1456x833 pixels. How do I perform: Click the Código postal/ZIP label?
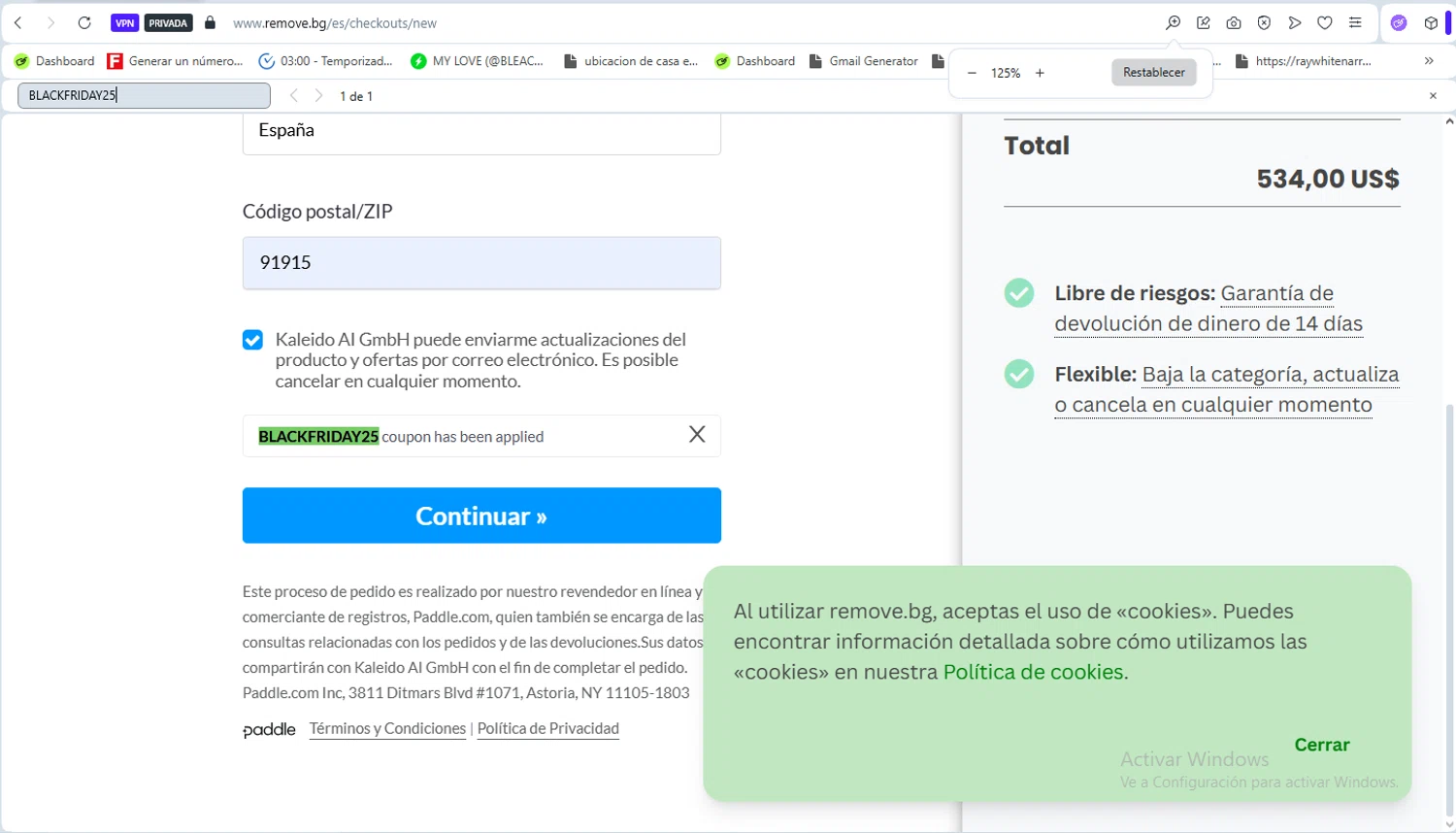click(317, 212)
